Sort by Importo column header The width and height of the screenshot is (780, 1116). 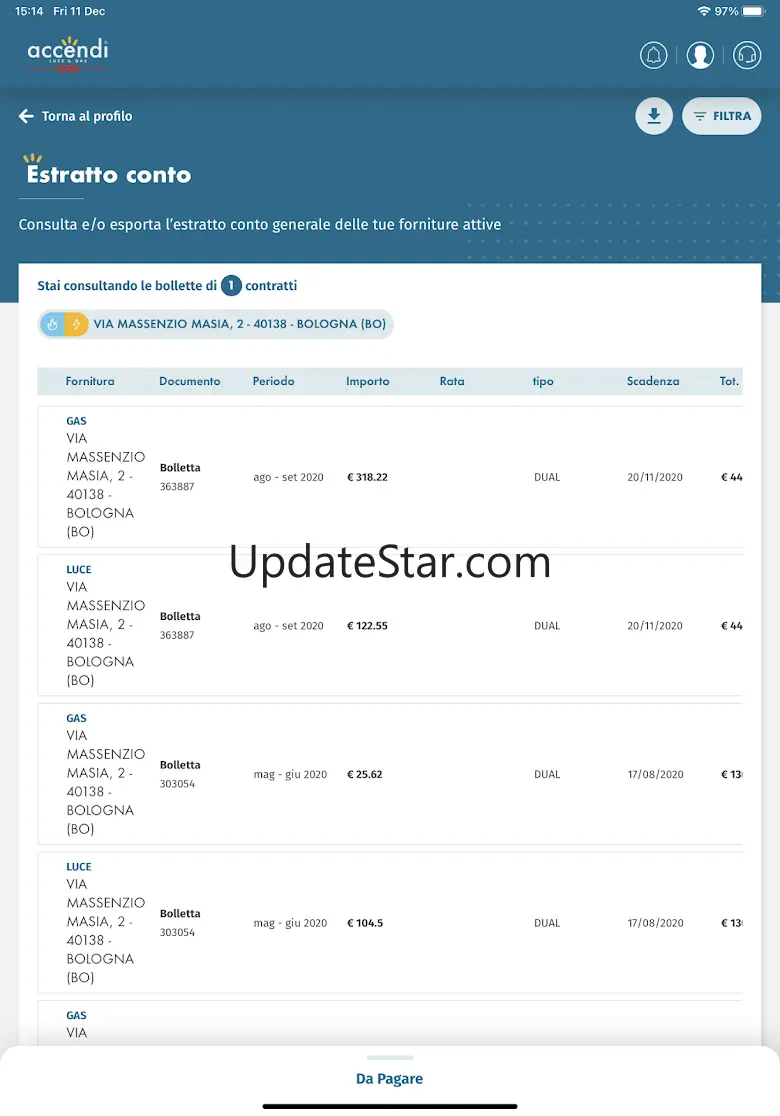367,381
